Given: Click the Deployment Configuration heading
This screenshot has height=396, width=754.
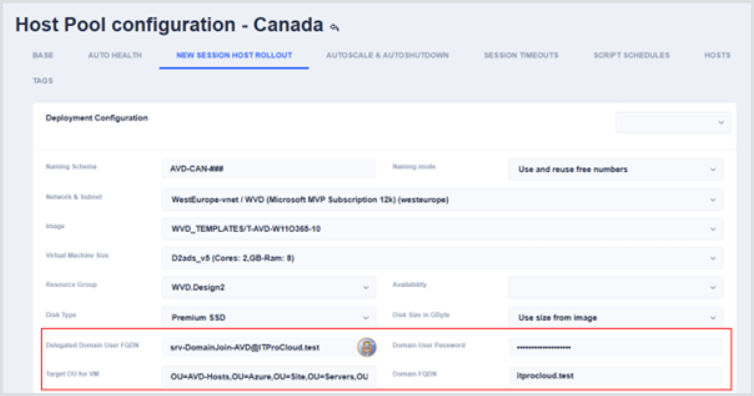Looking at the screenshot, I should pyautogui.click(x=97, y=118).
